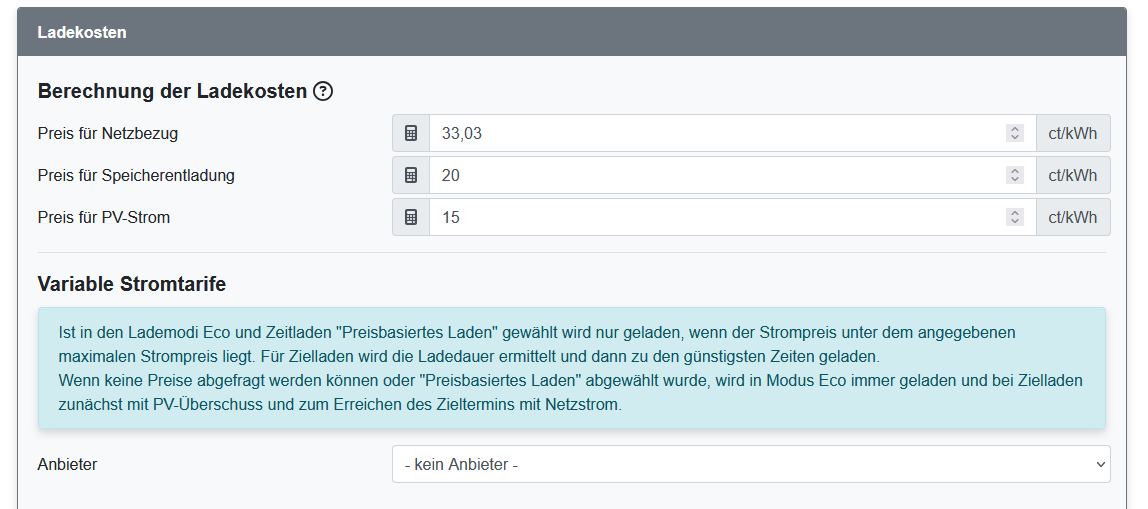Click the Preis für Netzbezug label
The height and width of the screenshot is (509, 1148).
coord(108,133)
